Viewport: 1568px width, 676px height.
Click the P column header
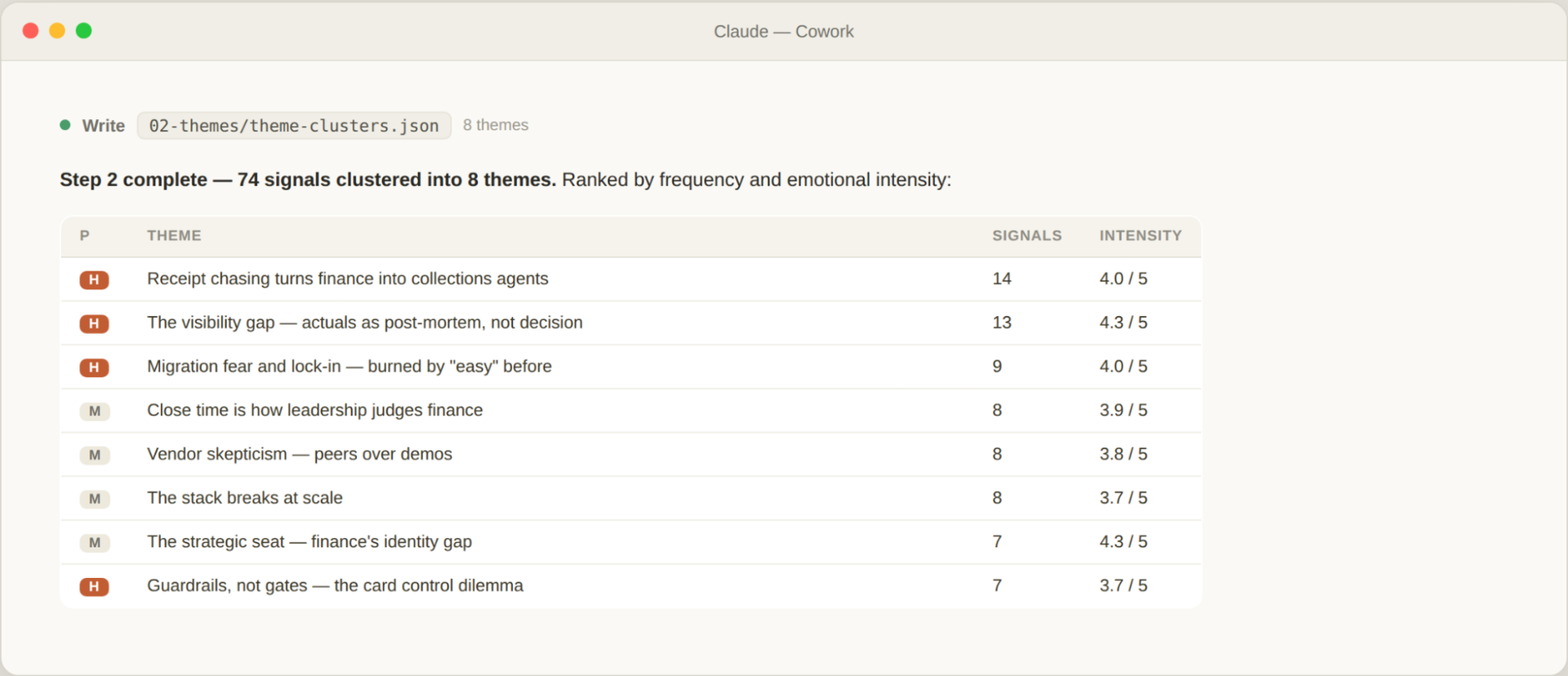85,235
